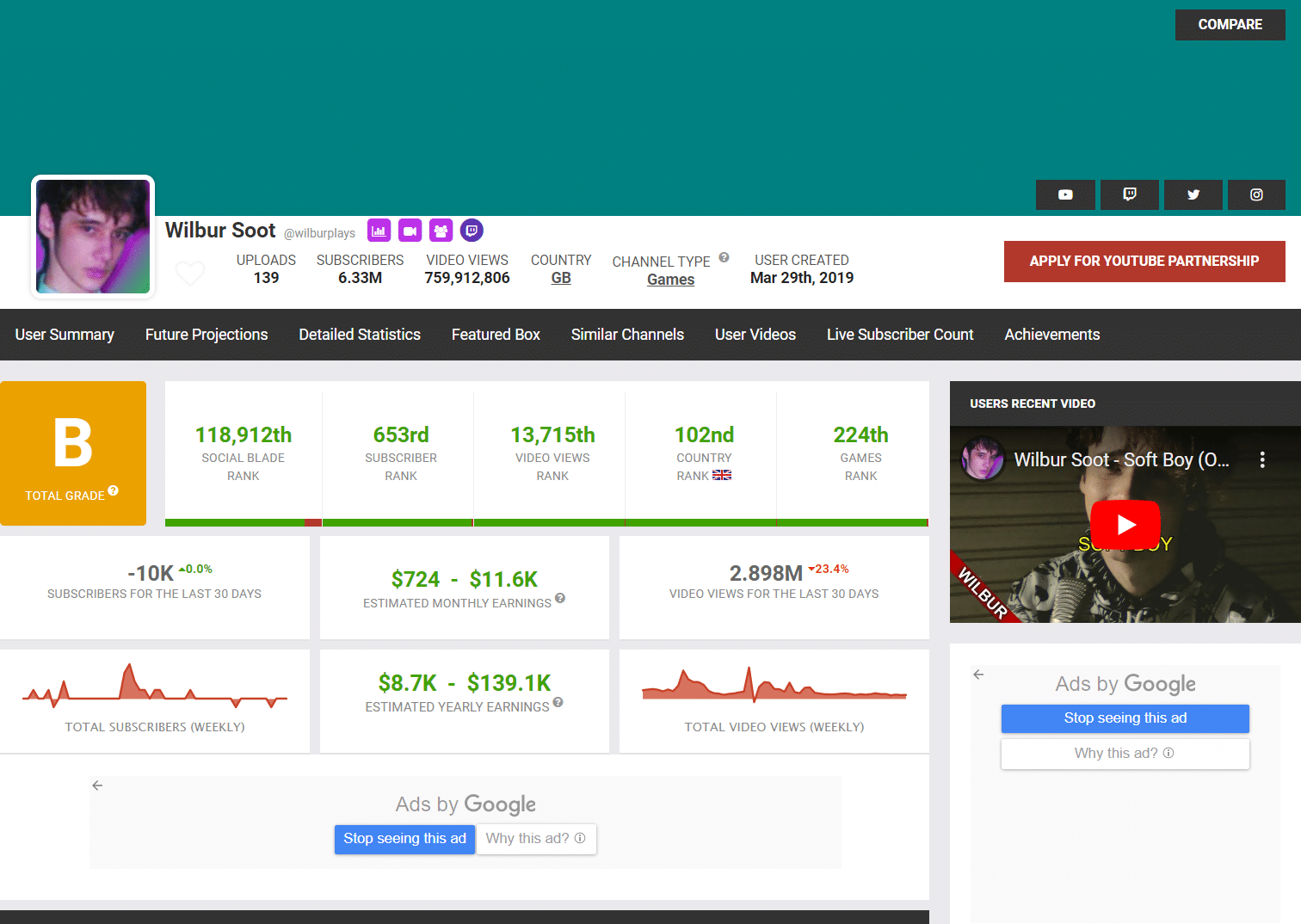Collapse the lower Google ad with back arrow
This screenshot has height=924, width=1301.
[97, 785]
